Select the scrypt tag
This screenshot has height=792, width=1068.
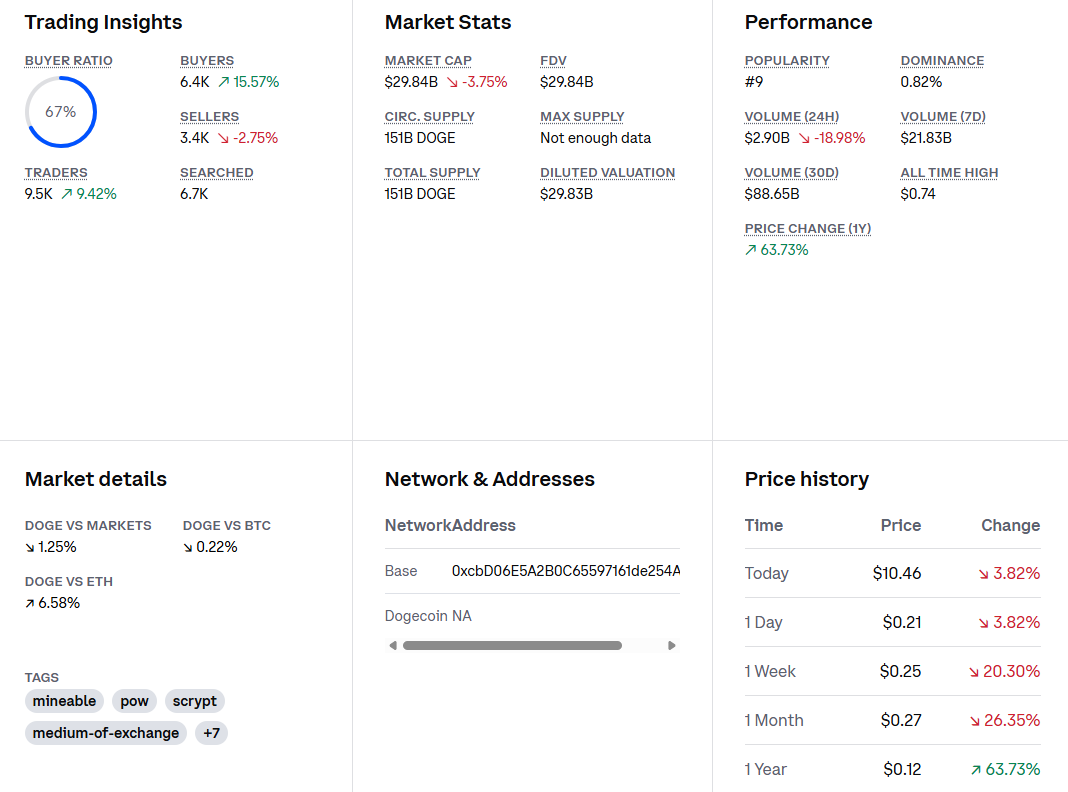click(x=194, y=701)
